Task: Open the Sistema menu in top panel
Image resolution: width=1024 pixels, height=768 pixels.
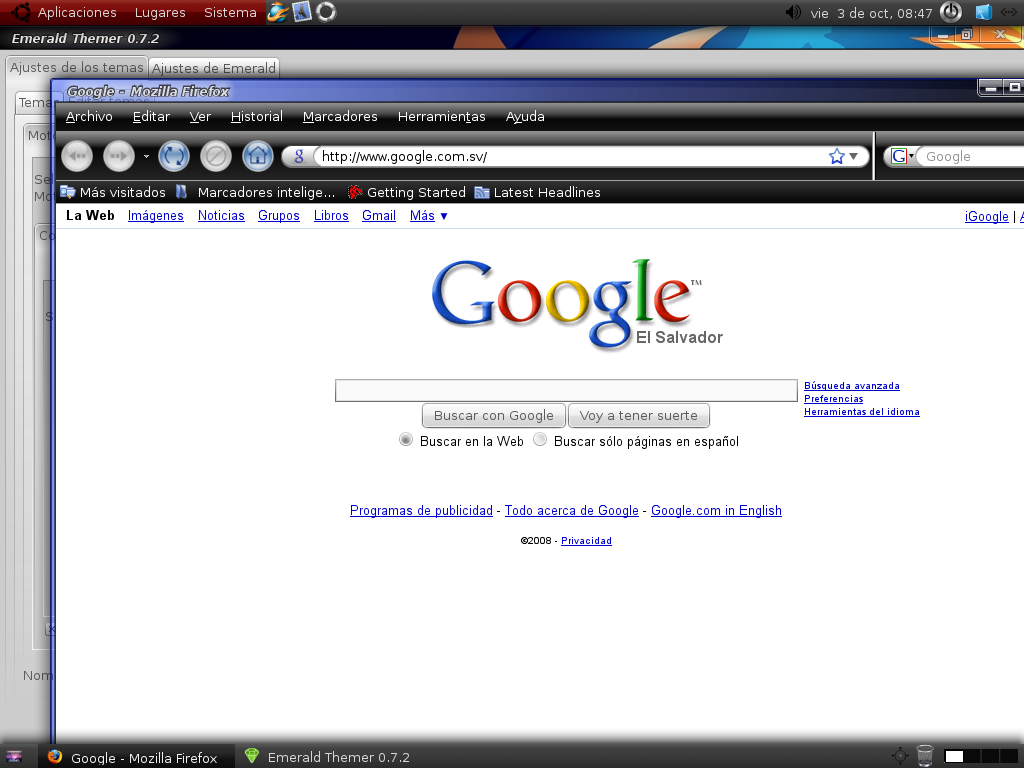Action: 230,12
